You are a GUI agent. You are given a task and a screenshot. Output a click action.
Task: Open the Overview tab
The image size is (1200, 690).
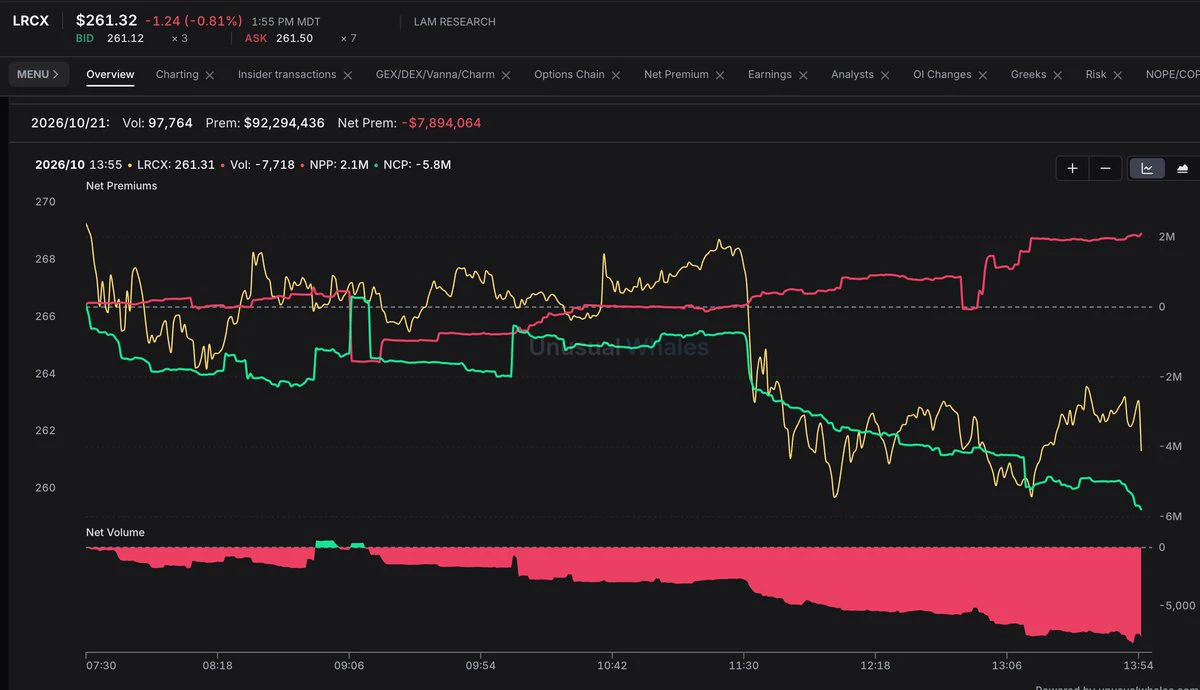click(110, 74)
